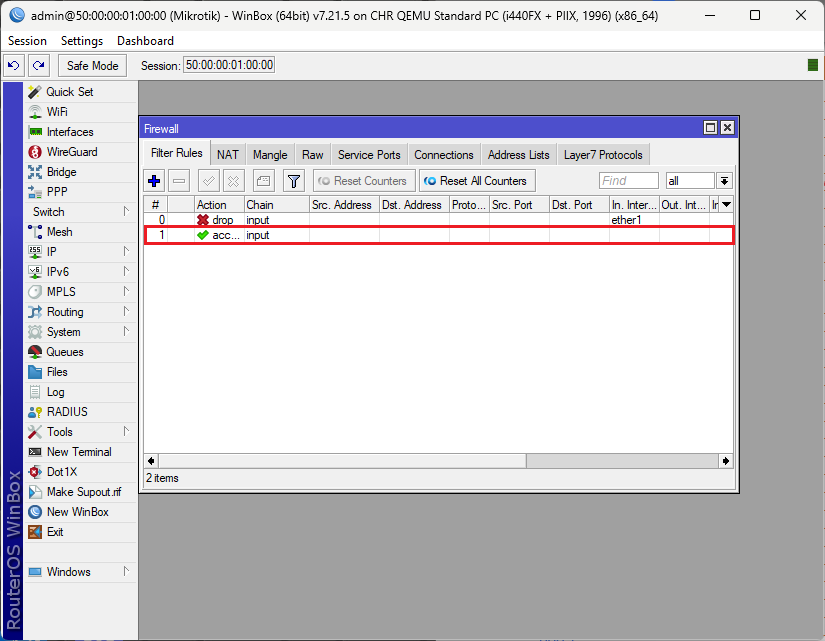Viewport: 825px width, 641px height.
Task: Sort by Dst. Port column header
Action: (x=579, y=205)
